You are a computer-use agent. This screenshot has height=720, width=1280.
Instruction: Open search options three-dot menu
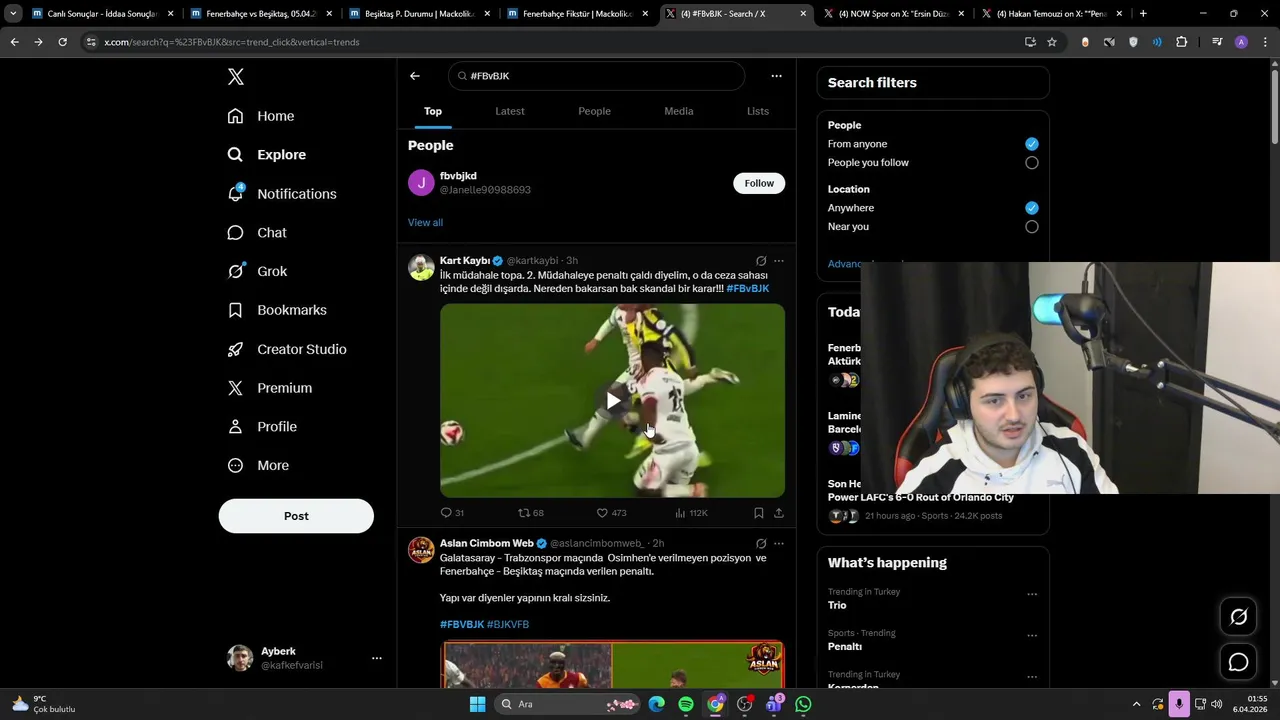776,76
